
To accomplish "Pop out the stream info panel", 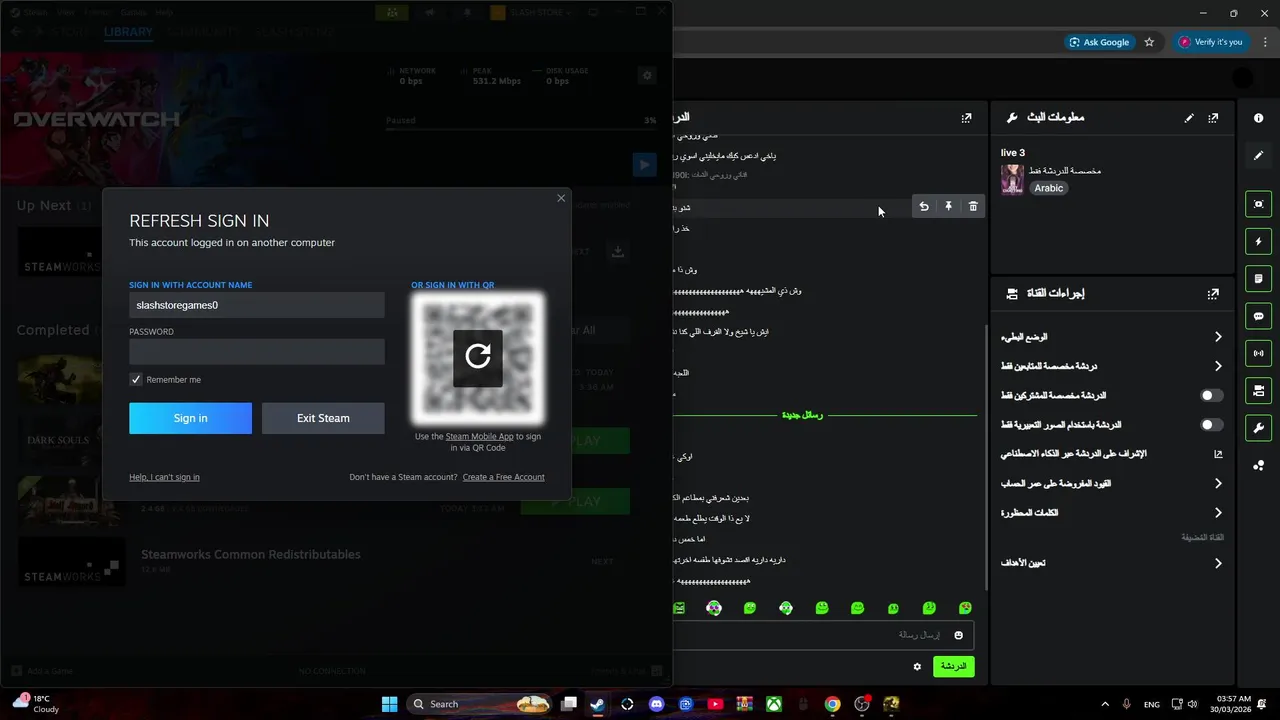I will [x=1213, y=118].
